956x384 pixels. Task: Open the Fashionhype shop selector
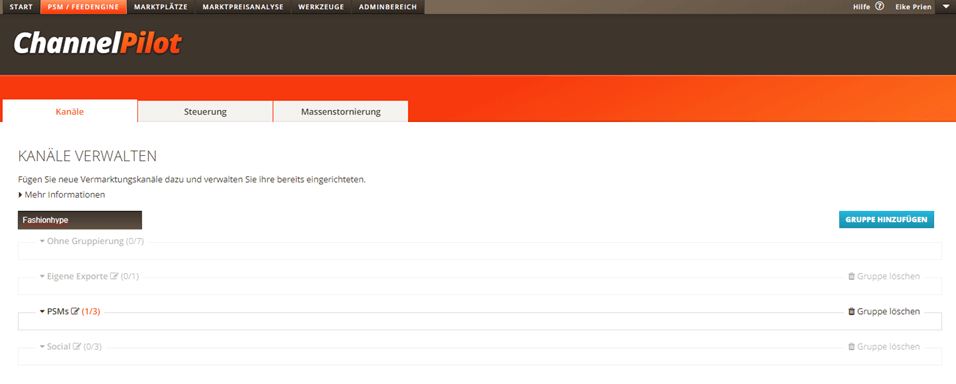click(x=80, y=220)
